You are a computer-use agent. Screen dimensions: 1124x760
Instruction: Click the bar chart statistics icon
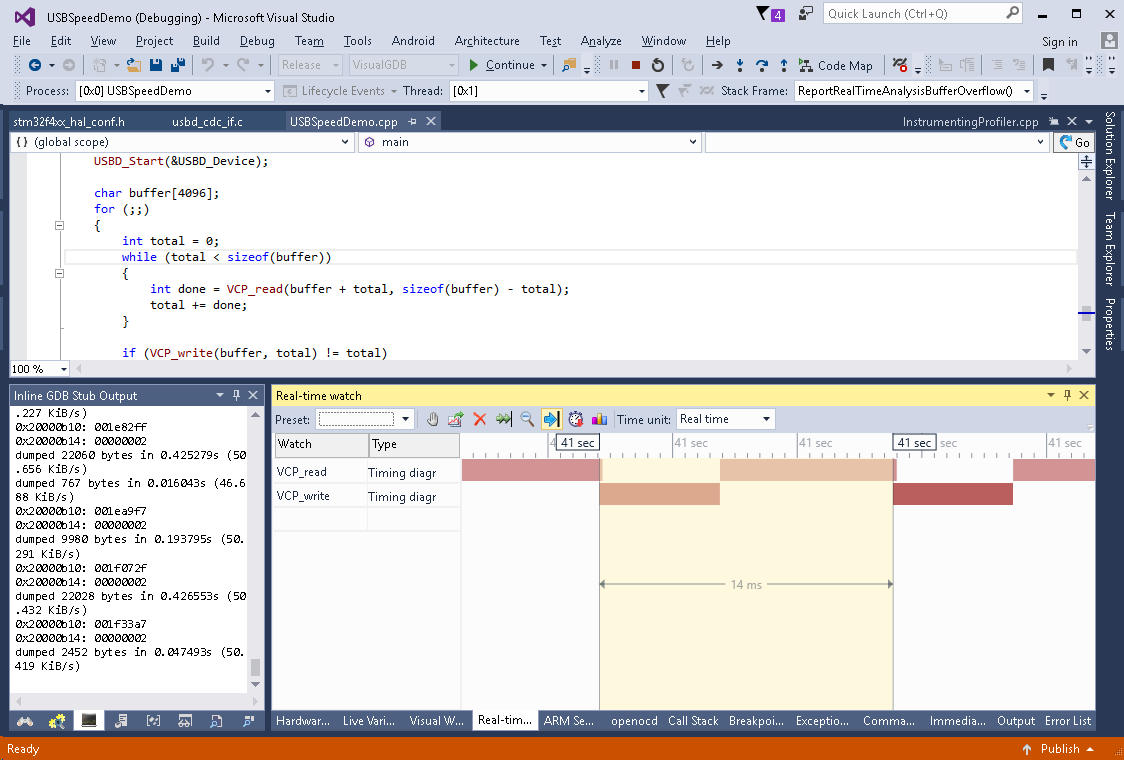click(x=599, y=419)
